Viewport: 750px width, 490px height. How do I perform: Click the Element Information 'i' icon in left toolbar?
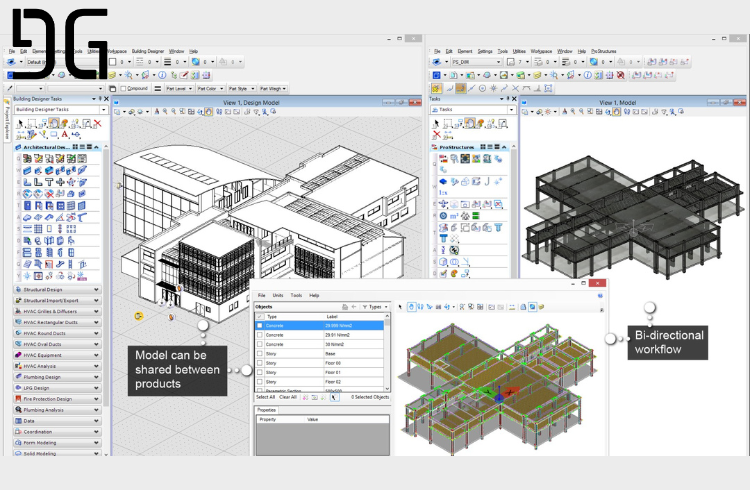(x=162, y=75)
